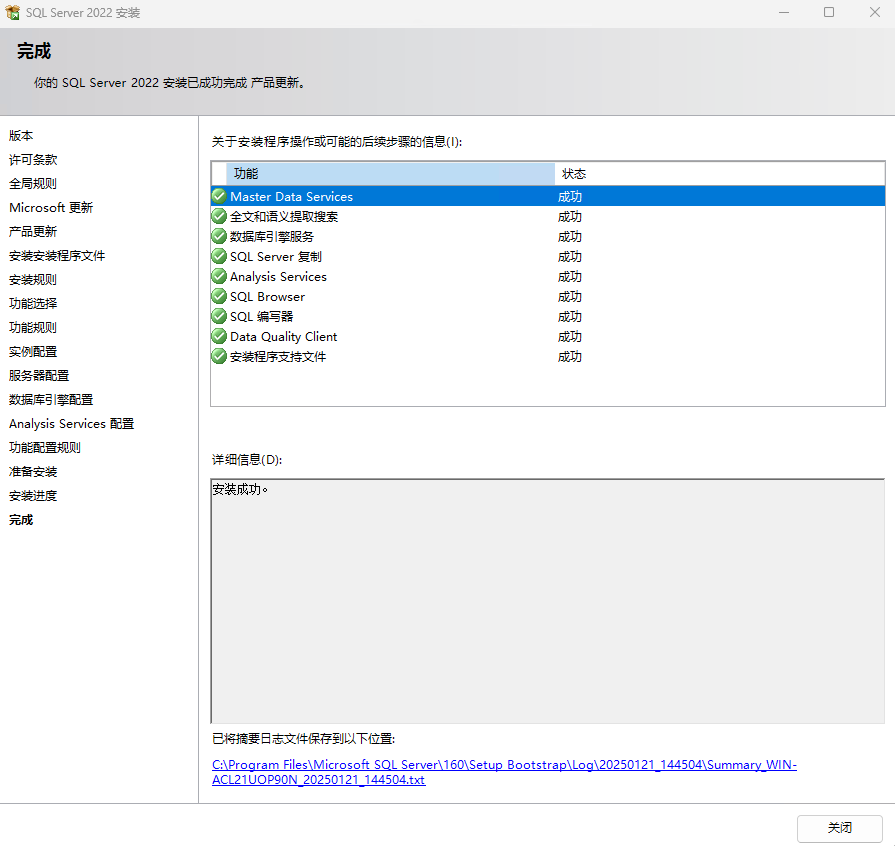Screen dimensions: 895x846
Task: Select the 全文和语义提取搜索 row
Action: (x=548, y=216)
